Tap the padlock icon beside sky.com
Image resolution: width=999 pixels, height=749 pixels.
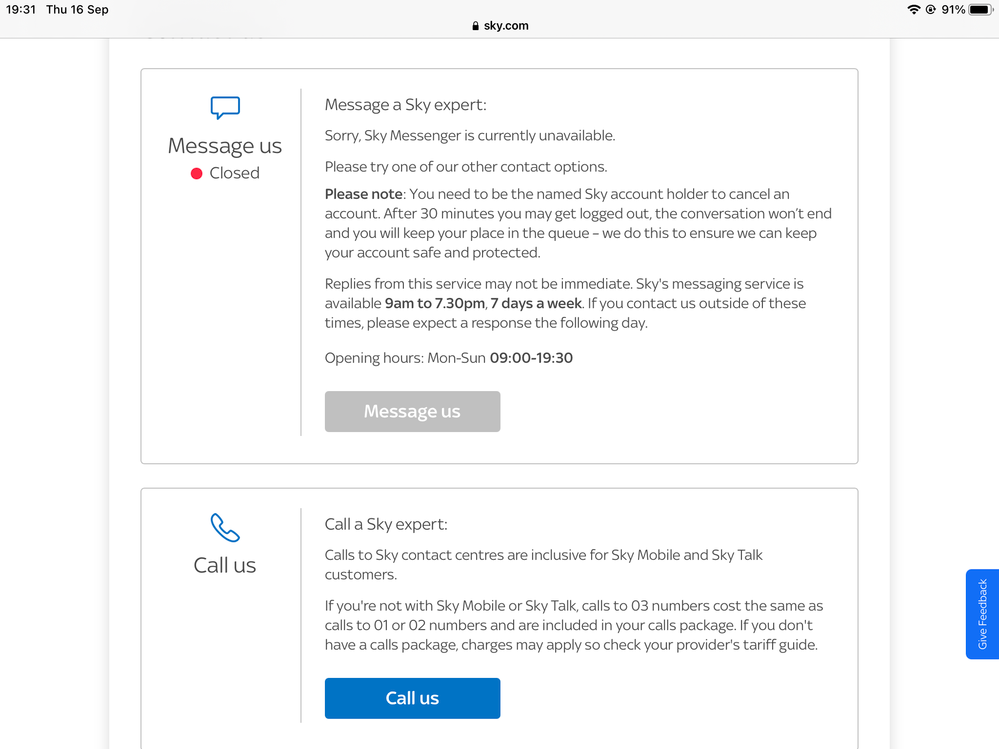click(476, 26)
